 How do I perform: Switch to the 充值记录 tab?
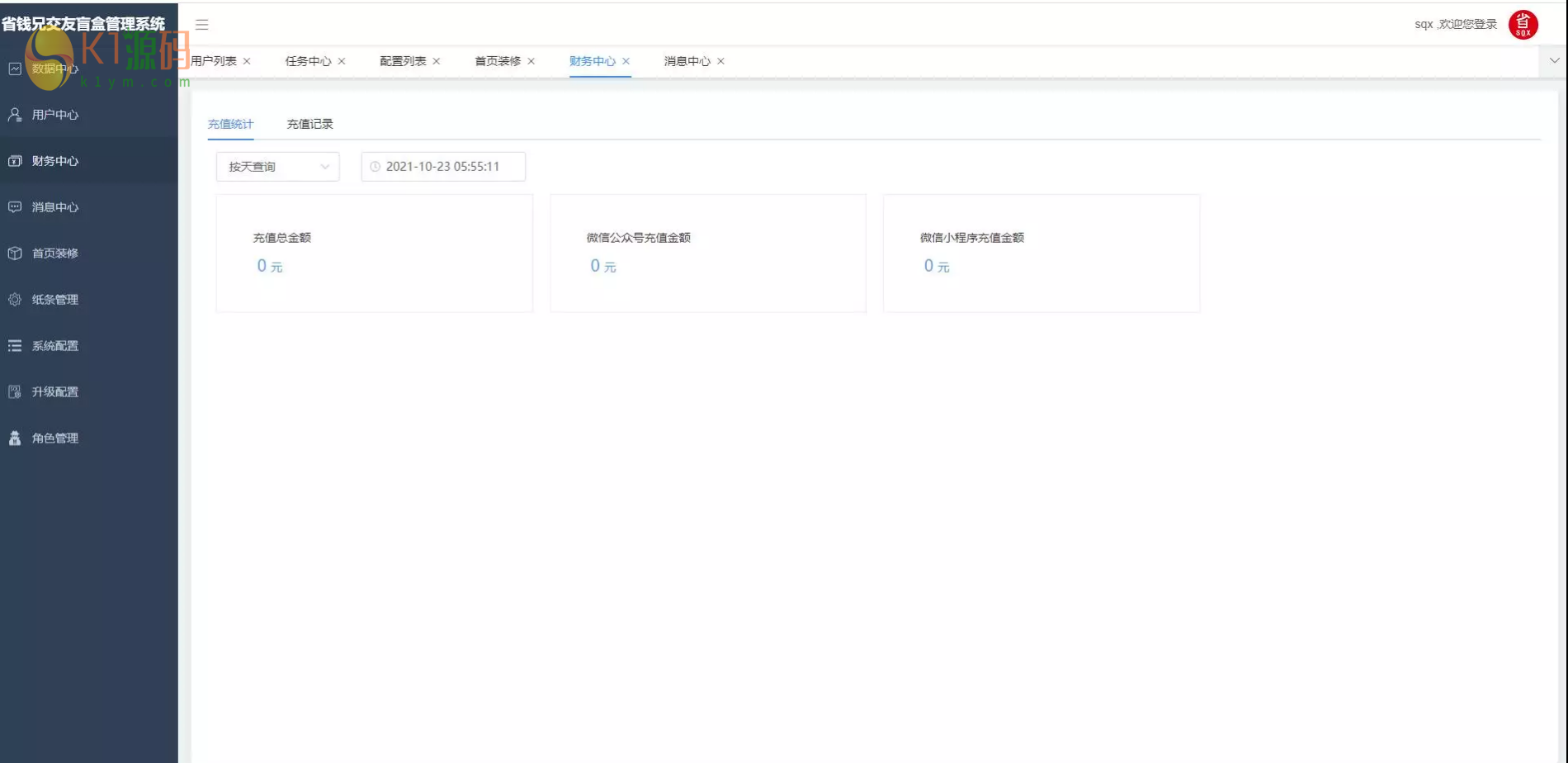(309, 124)
